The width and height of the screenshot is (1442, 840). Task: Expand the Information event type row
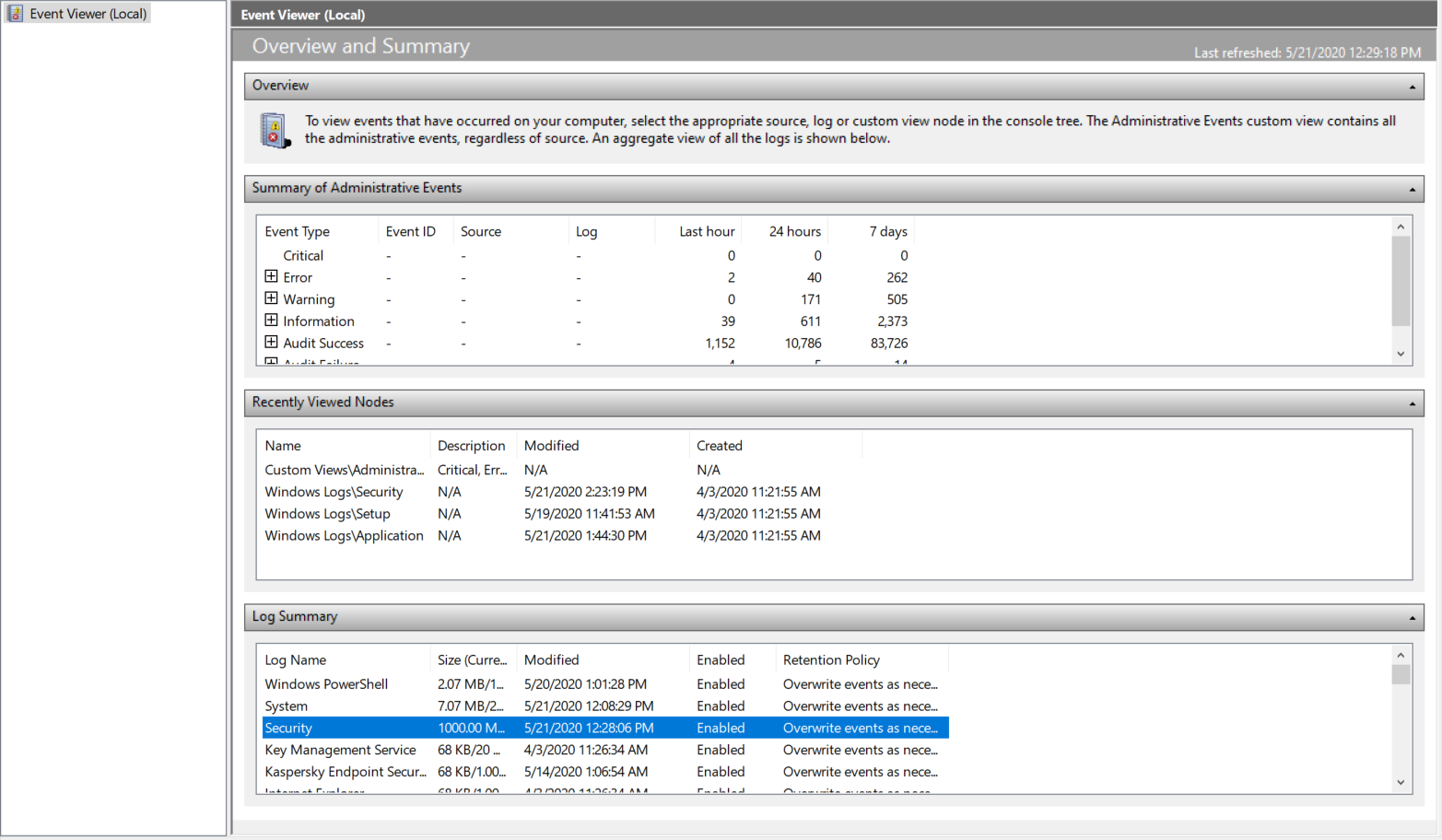(x=271, y=321)
